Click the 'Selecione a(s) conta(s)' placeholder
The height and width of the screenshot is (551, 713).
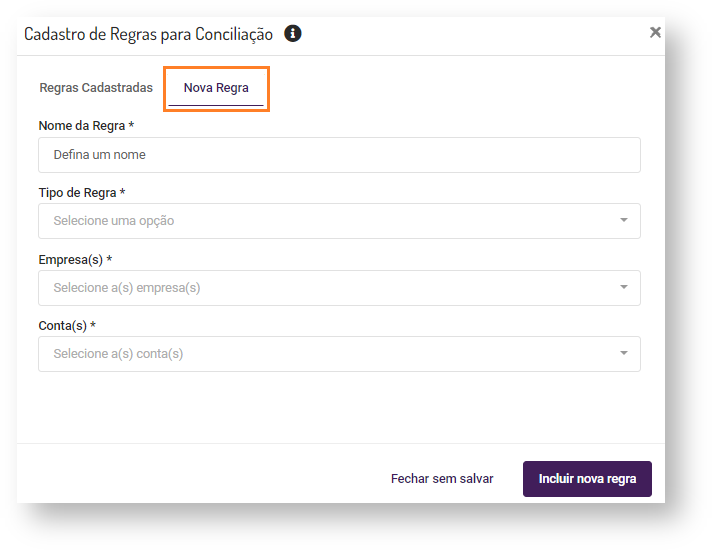tap(118, 354)
